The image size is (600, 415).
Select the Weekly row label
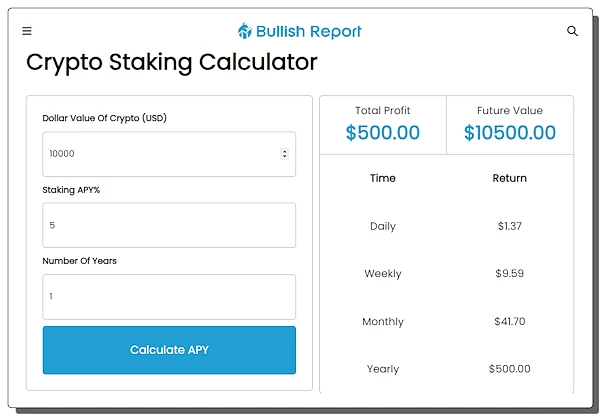click(382, 273)
